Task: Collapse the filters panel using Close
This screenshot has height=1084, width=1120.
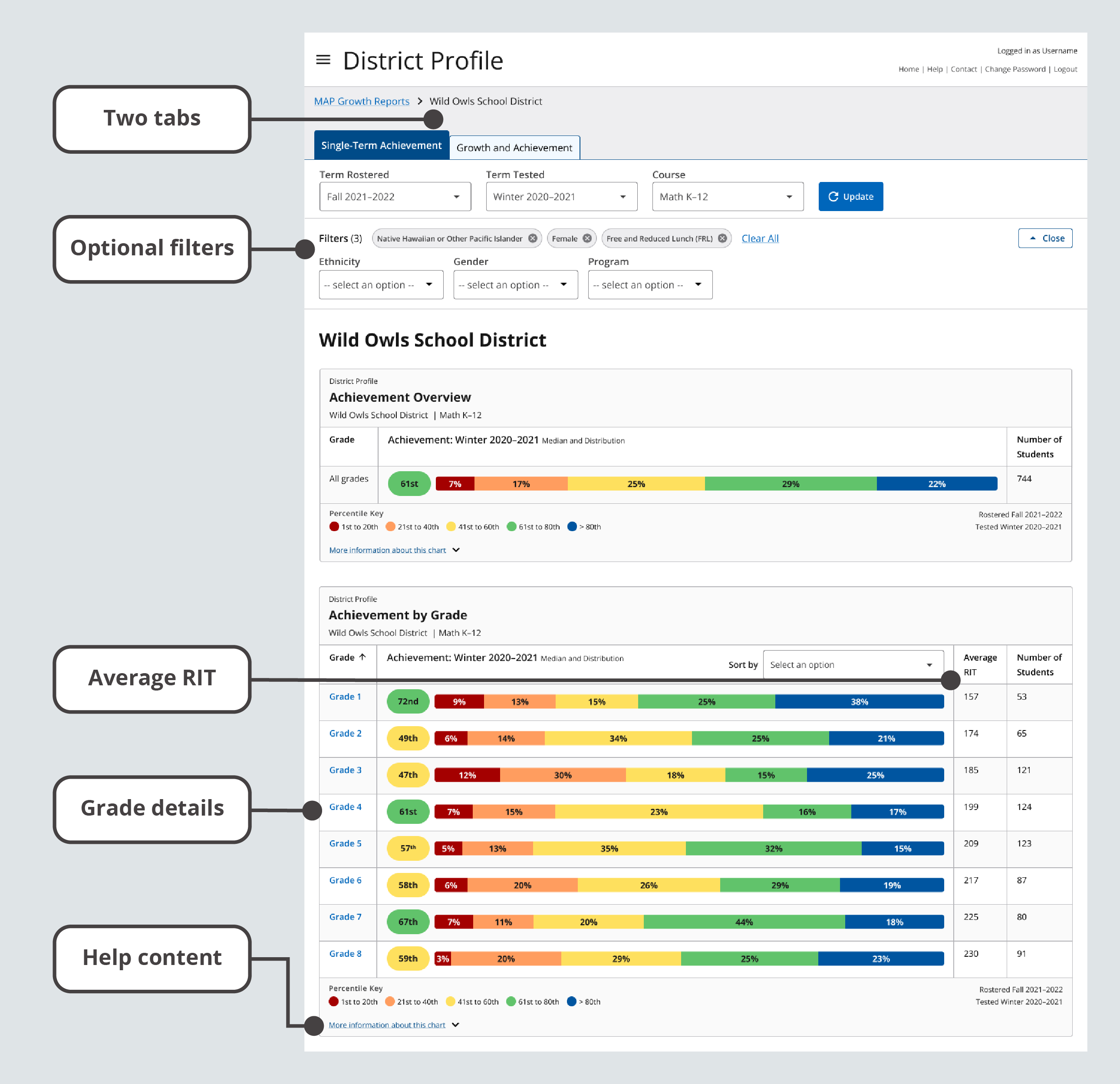Action: point(1045,238)
